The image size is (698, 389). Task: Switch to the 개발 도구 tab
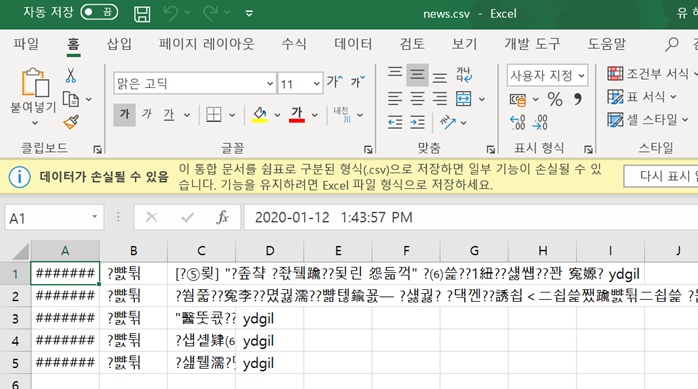532,44
